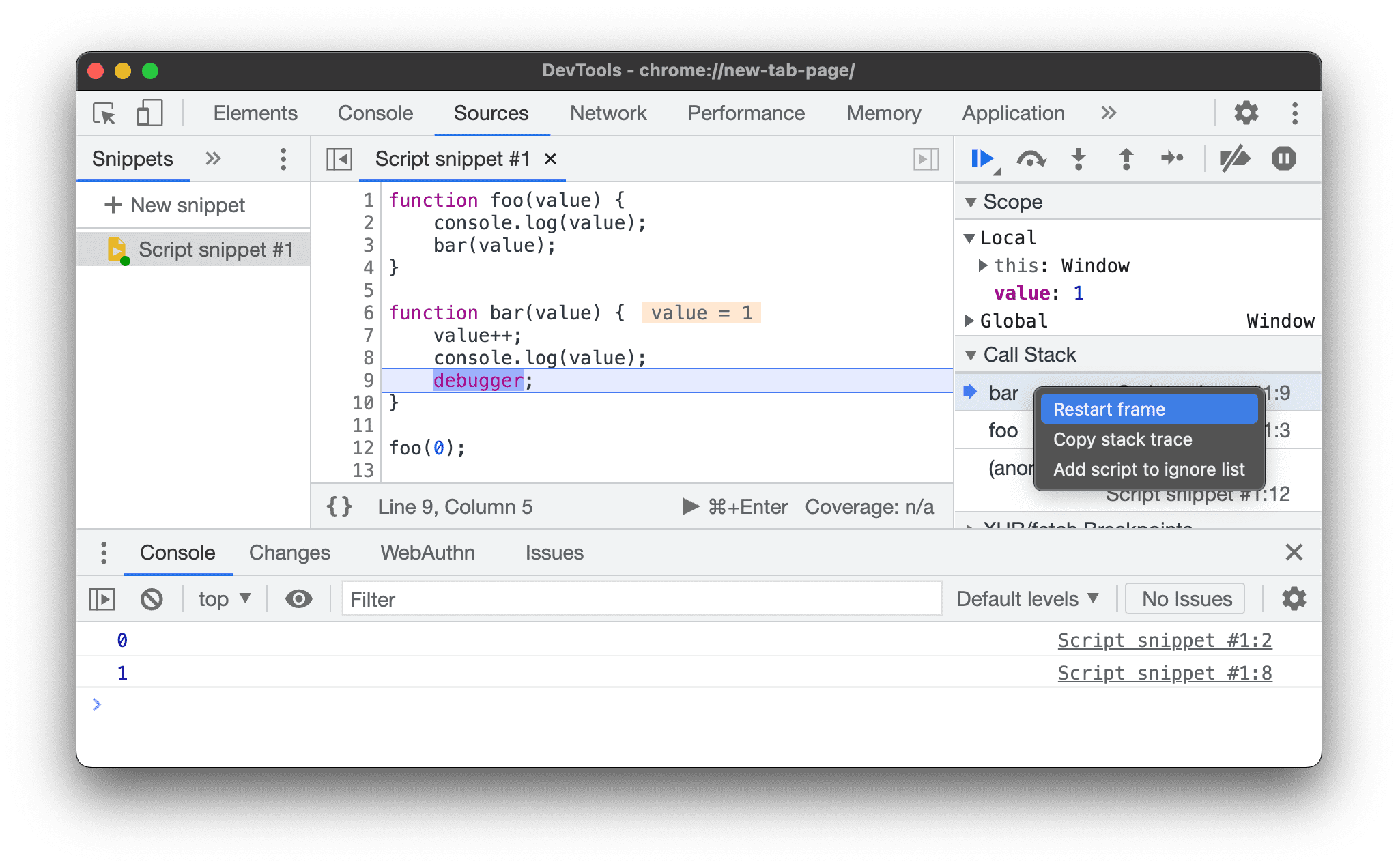
Task: Click the Pause on exceptions icon
Action: coord(1285,158)
